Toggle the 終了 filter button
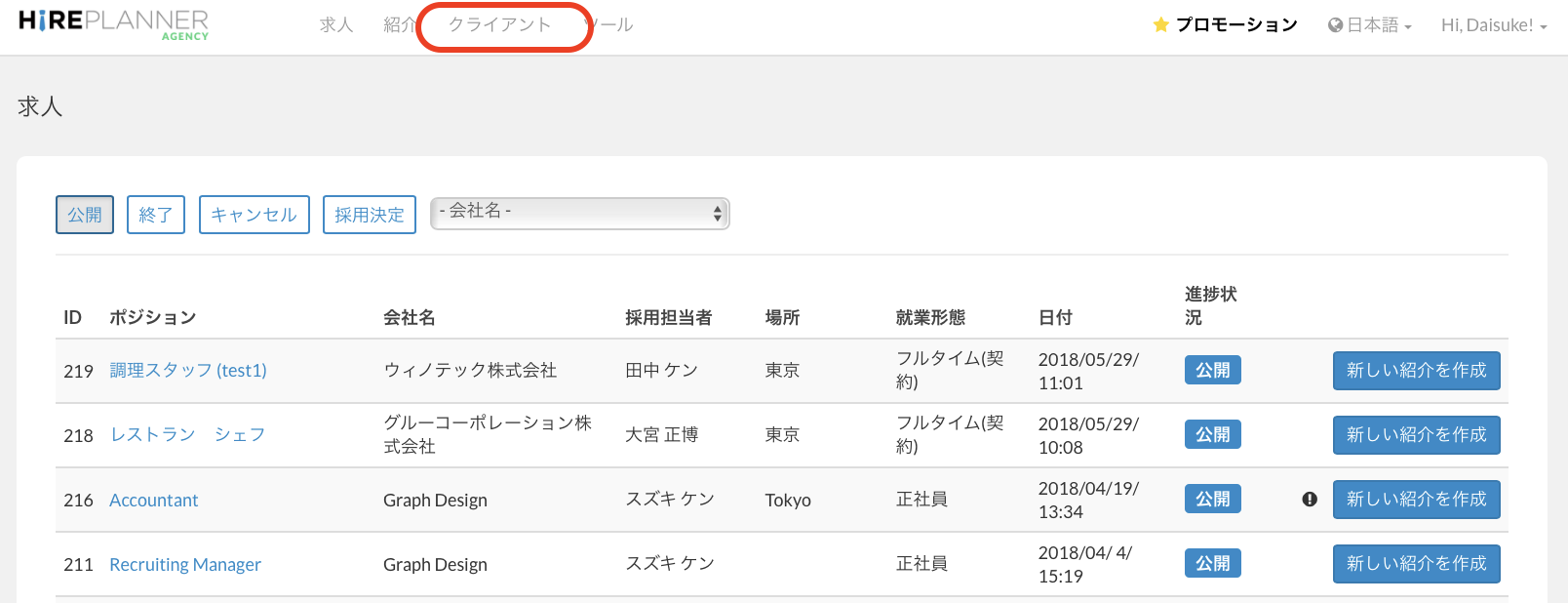 point(156,215)
